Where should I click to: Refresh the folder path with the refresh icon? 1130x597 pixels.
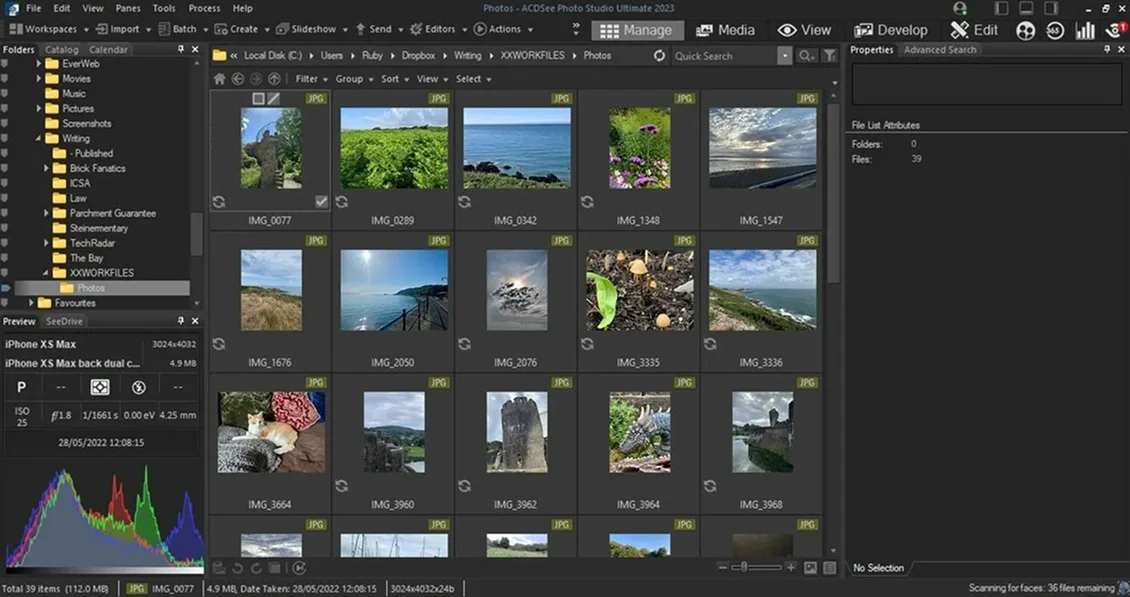coord(659,56)
